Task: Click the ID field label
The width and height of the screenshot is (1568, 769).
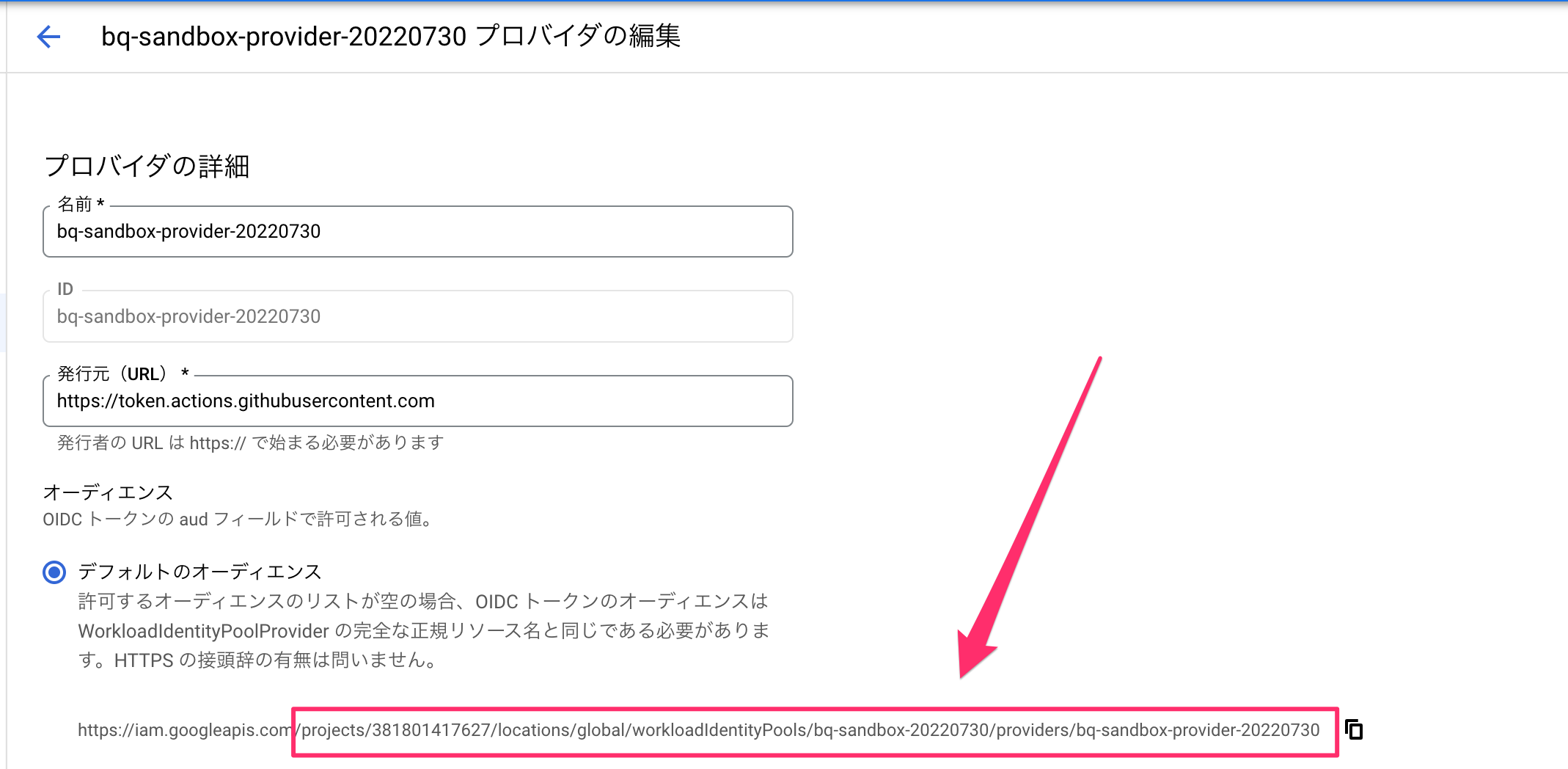Action: click(65, 289)
